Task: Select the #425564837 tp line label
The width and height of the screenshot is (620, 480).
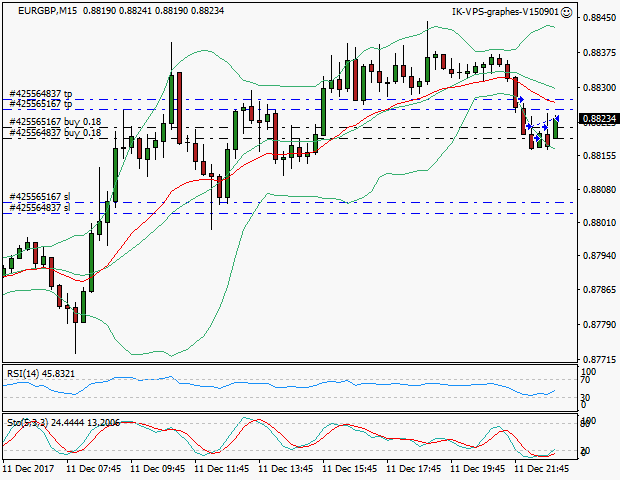Action: [41, 94]
